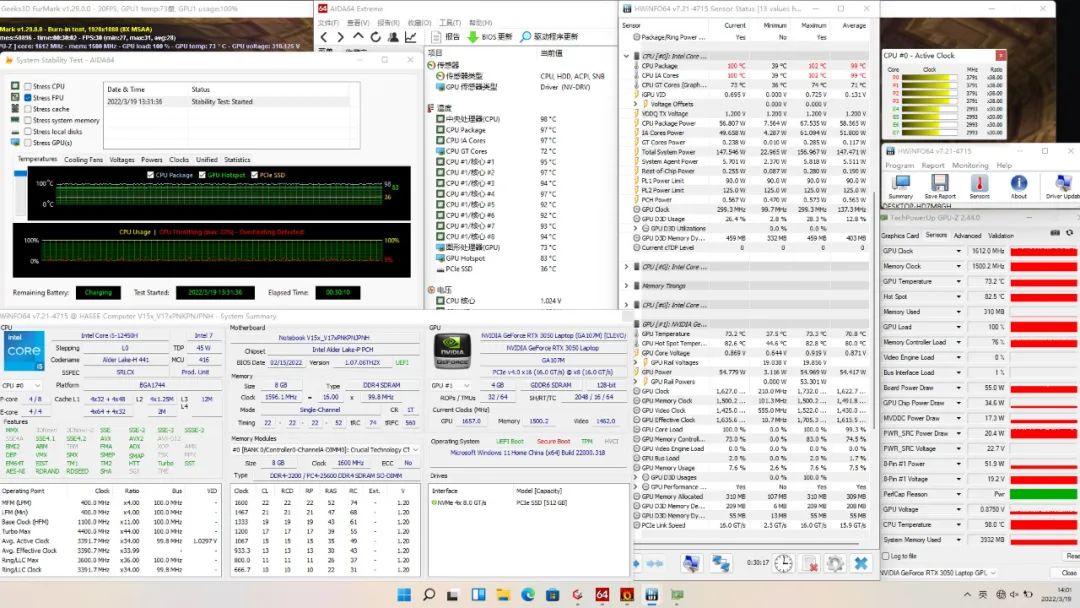1080x608 pixels.
Task: Open the Monitoring menu in HWiNFO64
Action: click(x=969, y=166)
